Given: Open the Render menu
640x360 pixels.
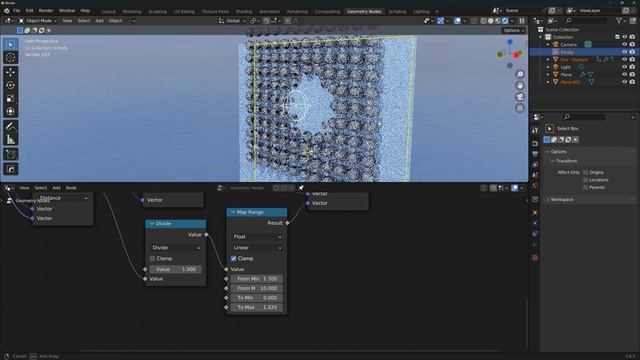Looking at the screenshot, I should tap(46, 11).
